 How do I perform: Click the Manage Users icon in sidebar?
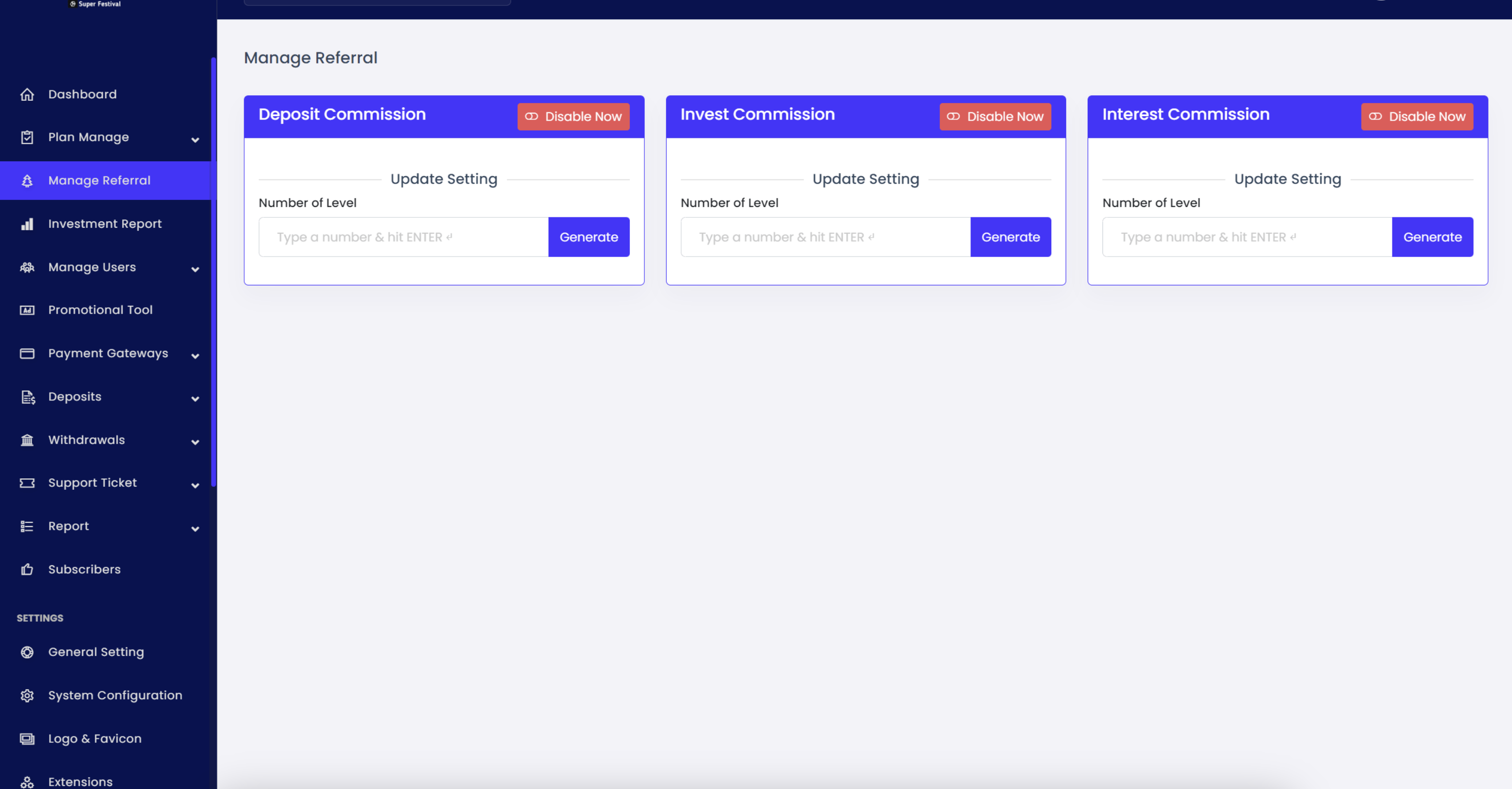pos(27,267)
